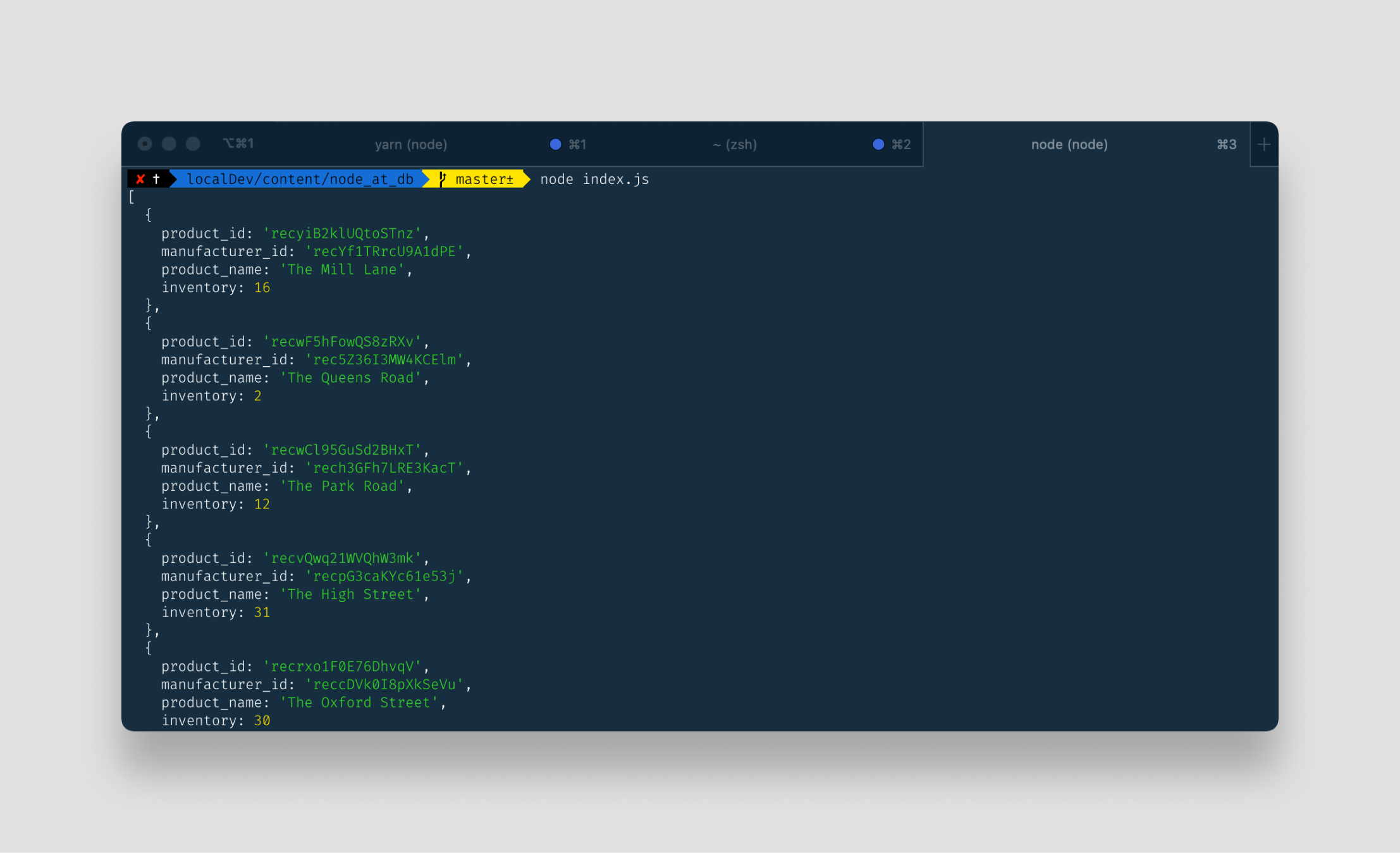
Task: Click the ⌥⌘1 window shortcut label
Action: tap(238, 144)
